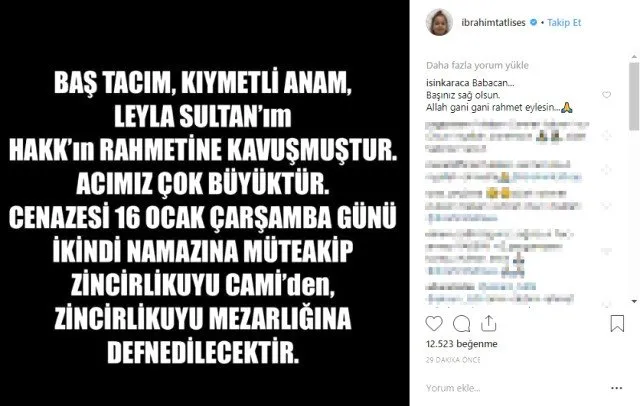Click the Yorum ekle comment field

[x=514, y=388]
